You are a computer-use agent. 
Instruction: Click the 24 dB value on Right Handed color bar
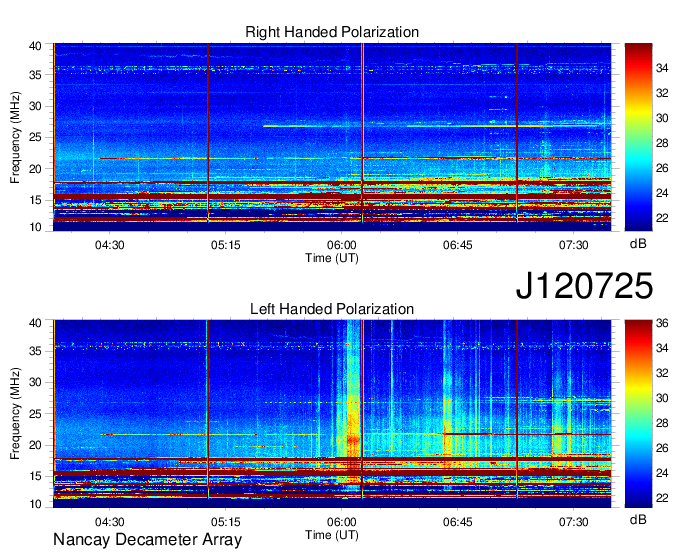[x=662, y=193]
